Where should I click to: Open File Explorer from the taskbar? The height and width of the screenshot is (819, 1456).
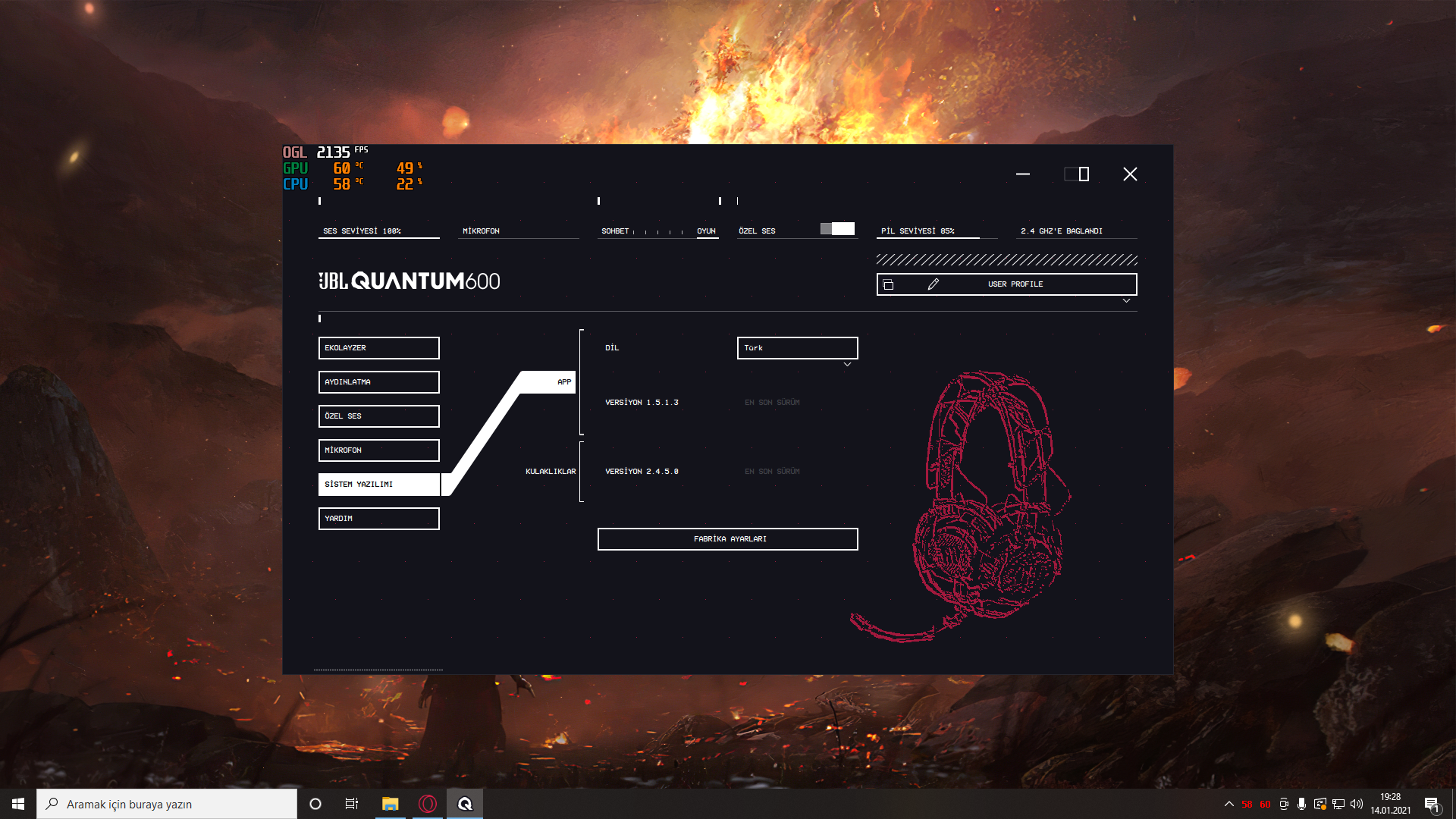[390, 804]
